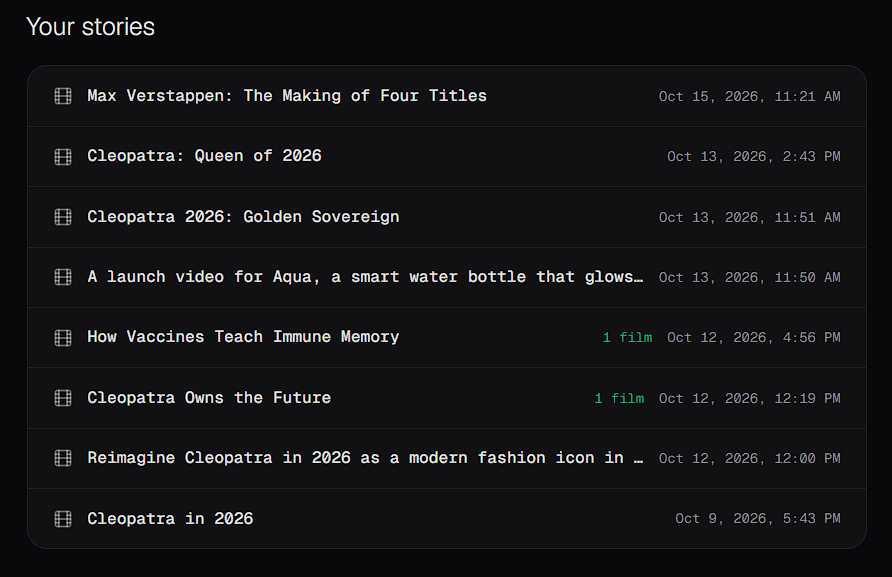Click '1 film' badge on How Vaccines Teach Immune Memory
This screenshot has width=892, height=577.
(627, 337)
